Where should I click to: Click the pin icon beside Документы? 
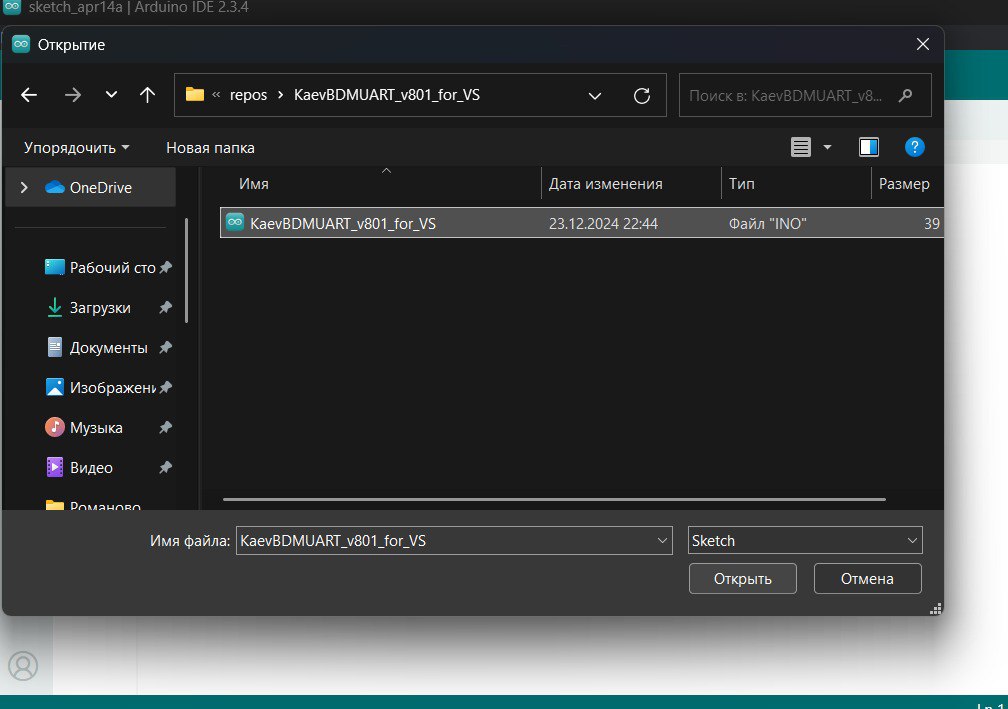click(x=165, y=348)
